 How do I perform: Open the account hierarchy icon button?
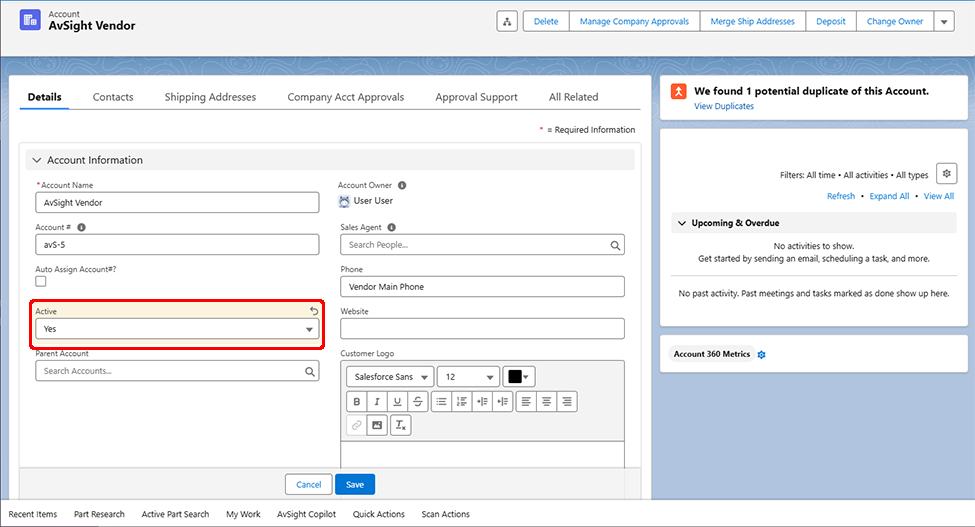507,21
